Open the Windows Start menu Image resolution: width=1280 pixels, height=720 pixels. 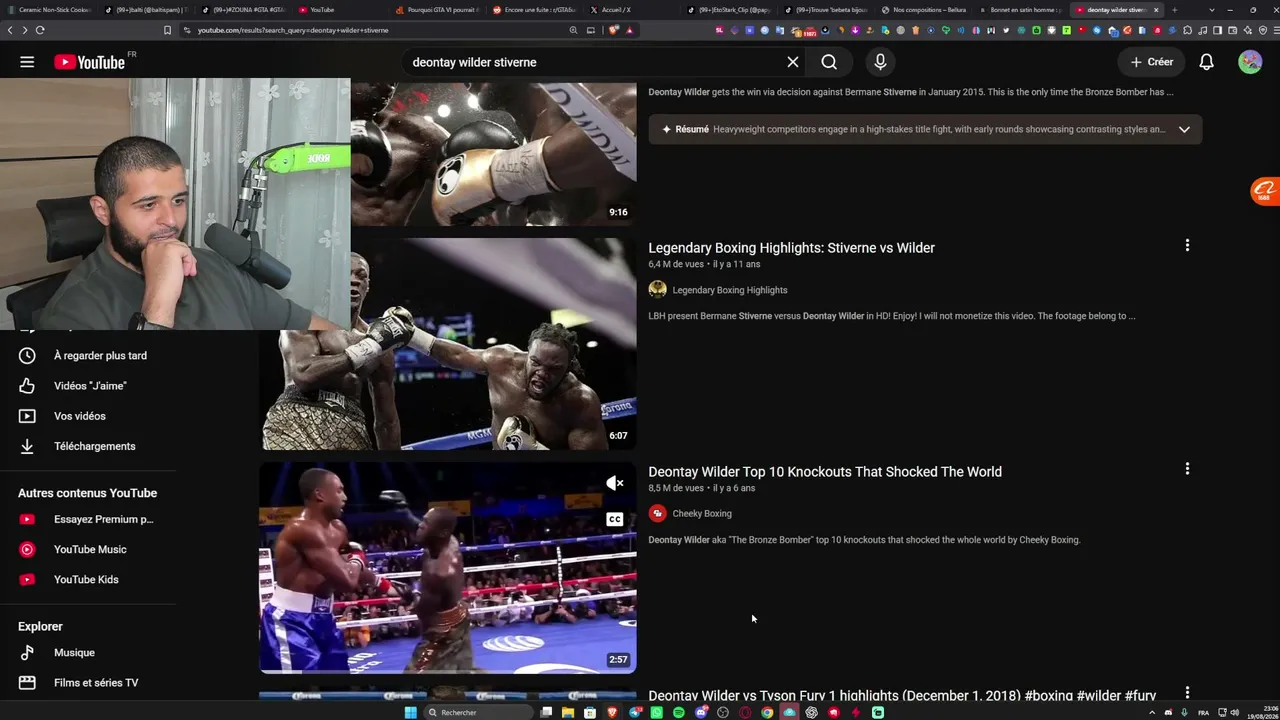click(410, 713)
